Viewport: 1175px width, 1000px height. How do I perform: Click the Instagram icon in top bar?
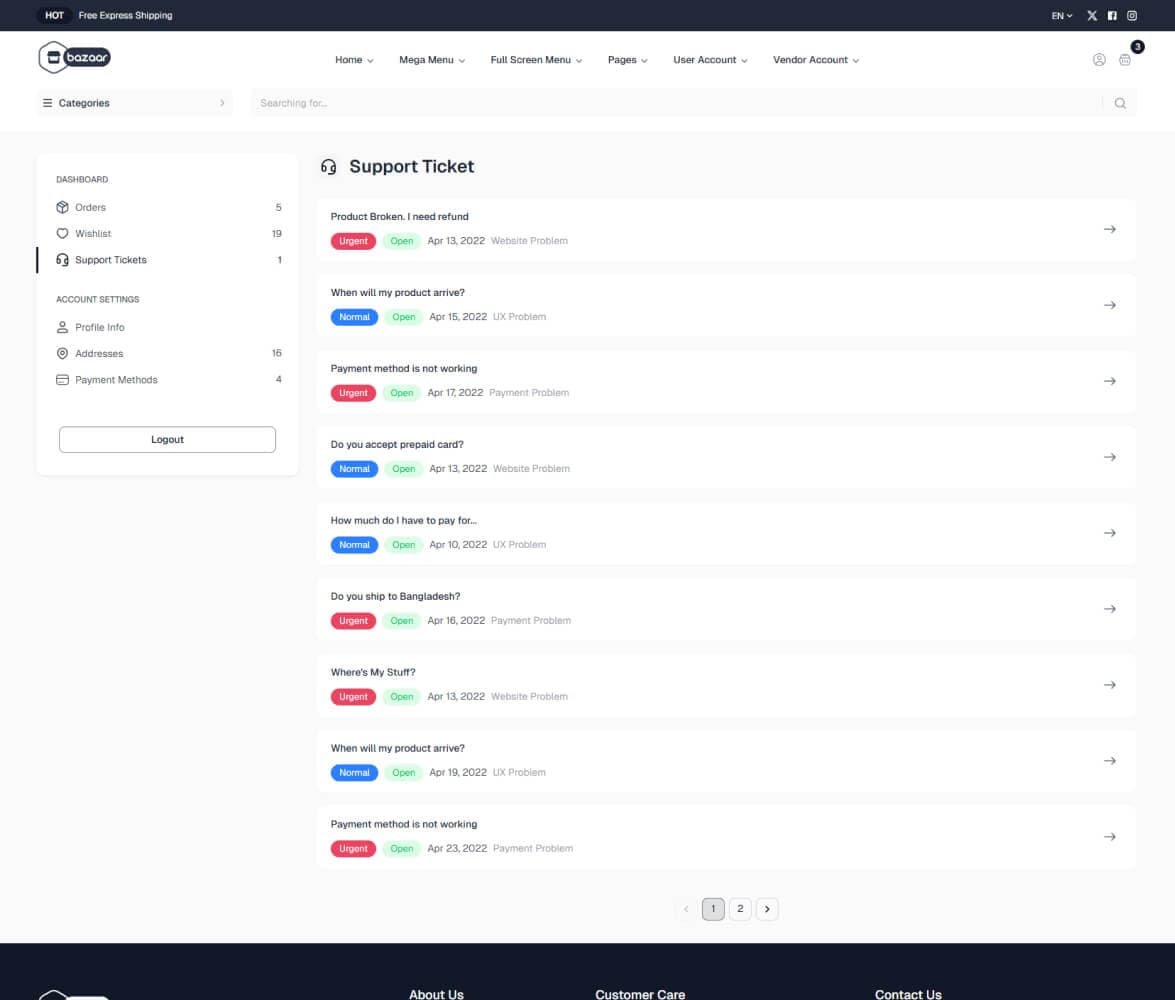pos(1132,15)
